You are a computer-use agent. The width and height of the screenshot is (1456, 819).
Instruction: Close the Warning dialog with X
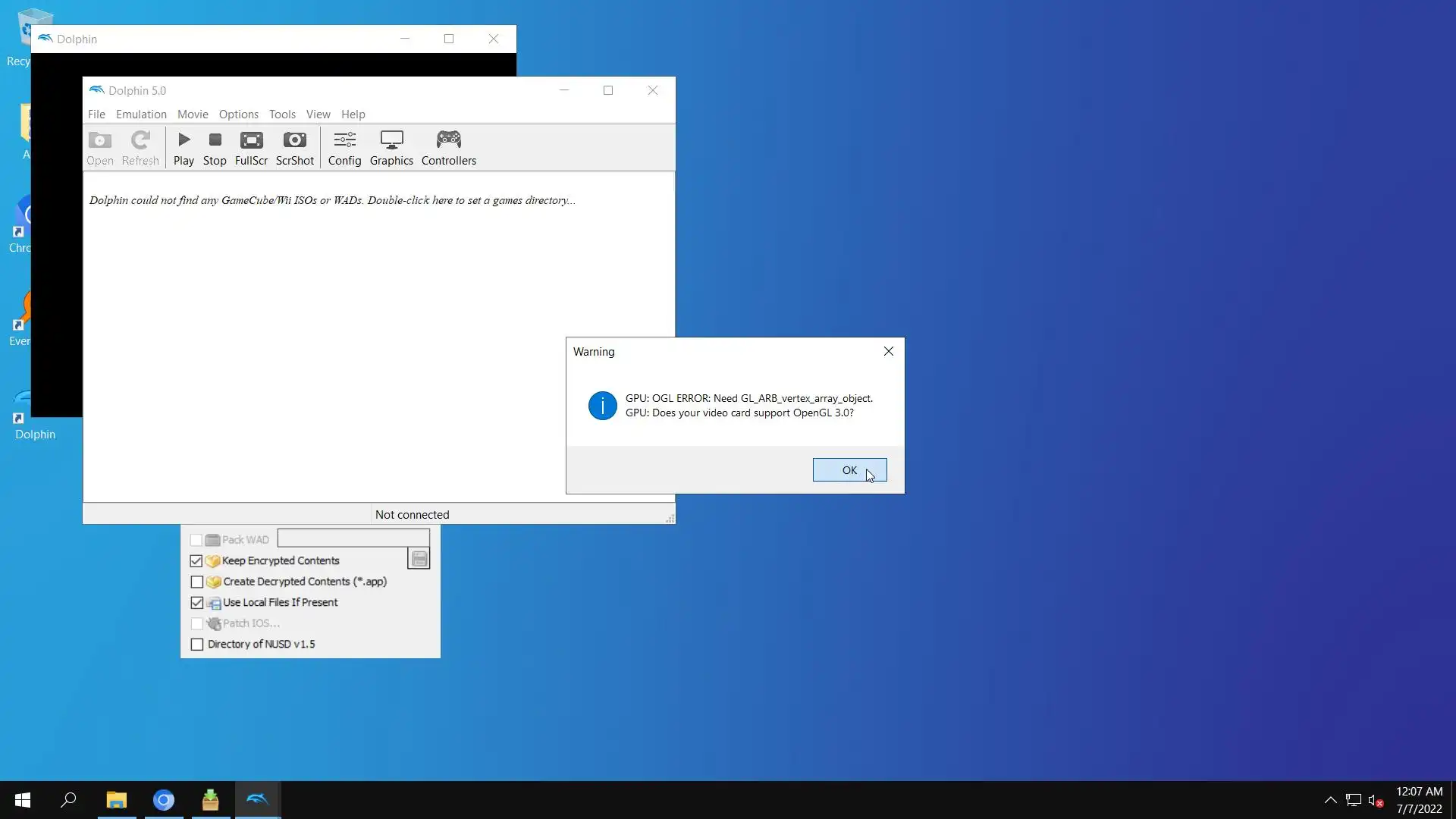click(889, 351)
